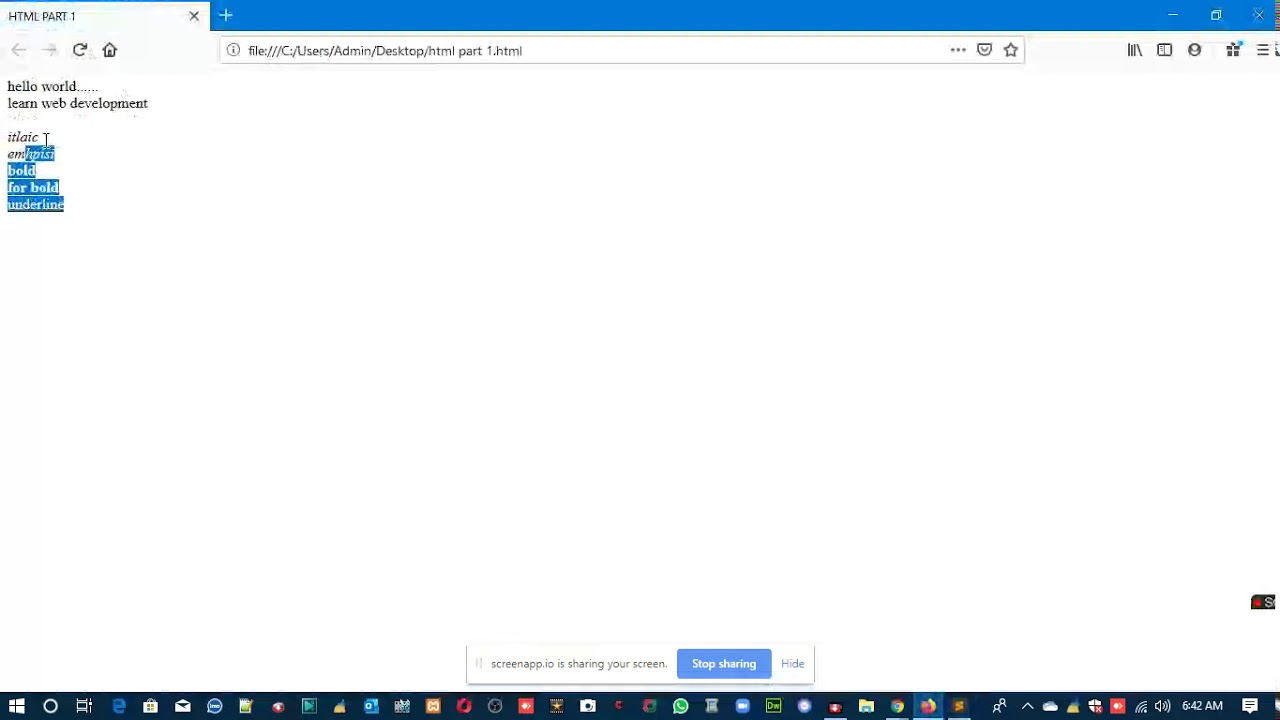Open the Library bookshelf icon
The image size is (1280, 720).
pos(1135,50)
